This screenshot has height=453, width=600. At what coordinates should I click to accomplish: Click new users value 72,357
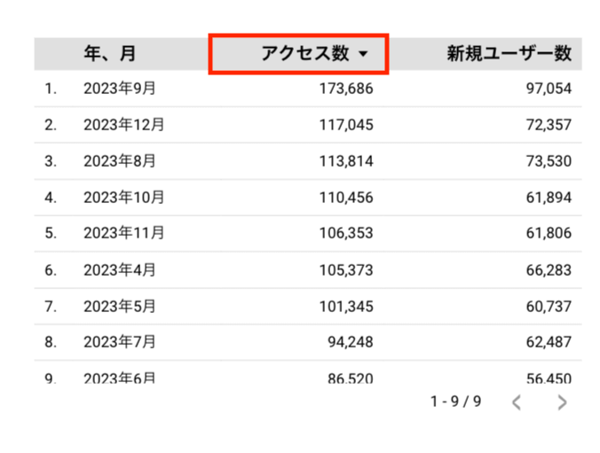click(x=549, y=125)
